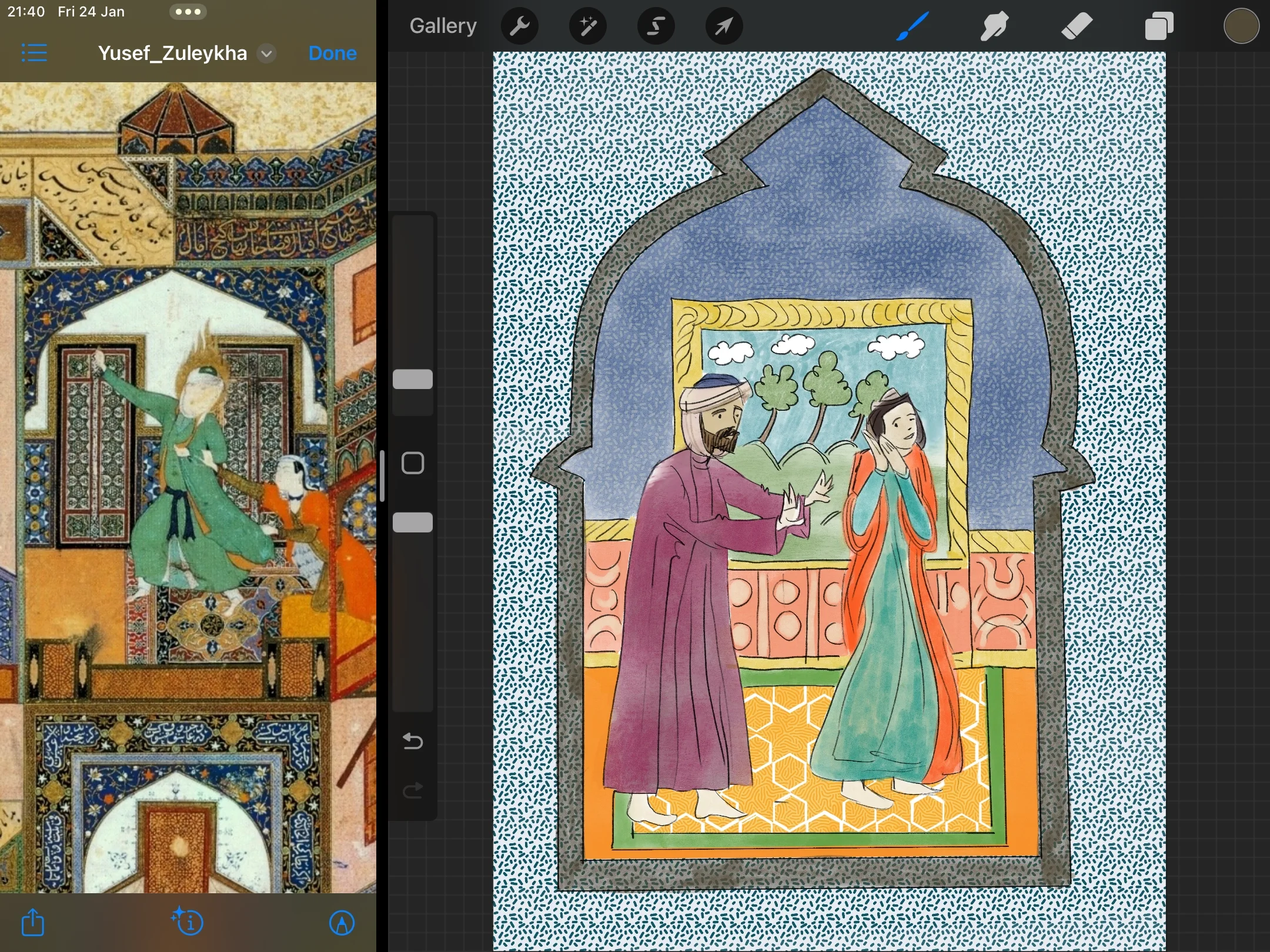
Task: Open the multitasking three-dots menu
Action: (188, 12)
